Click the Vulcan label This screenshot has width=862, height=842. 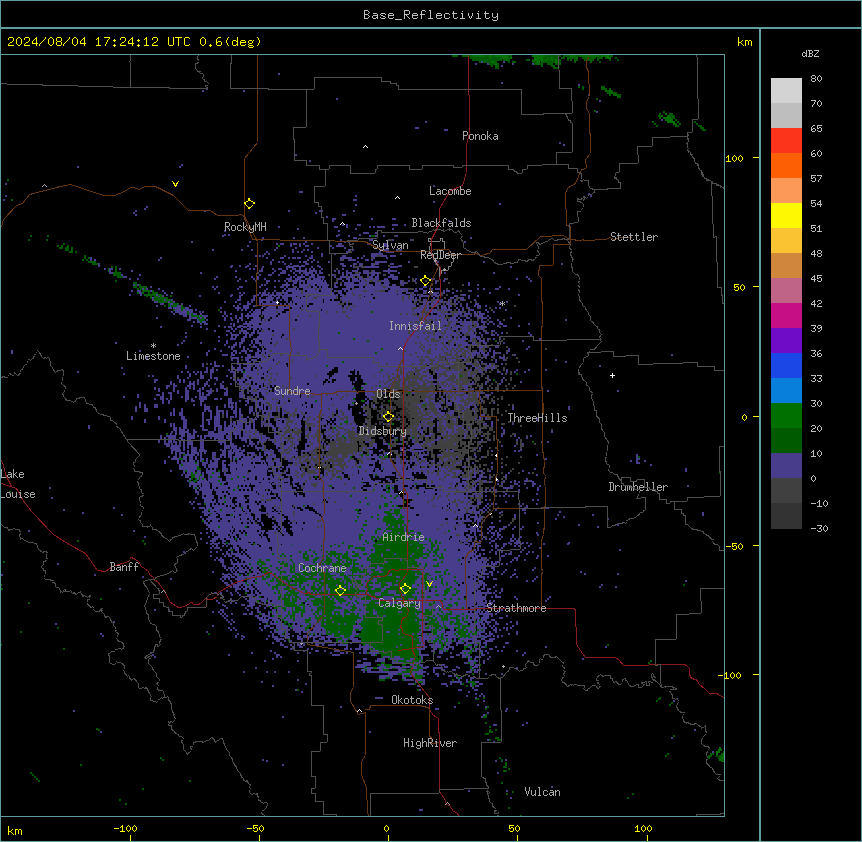coord(542,792)
